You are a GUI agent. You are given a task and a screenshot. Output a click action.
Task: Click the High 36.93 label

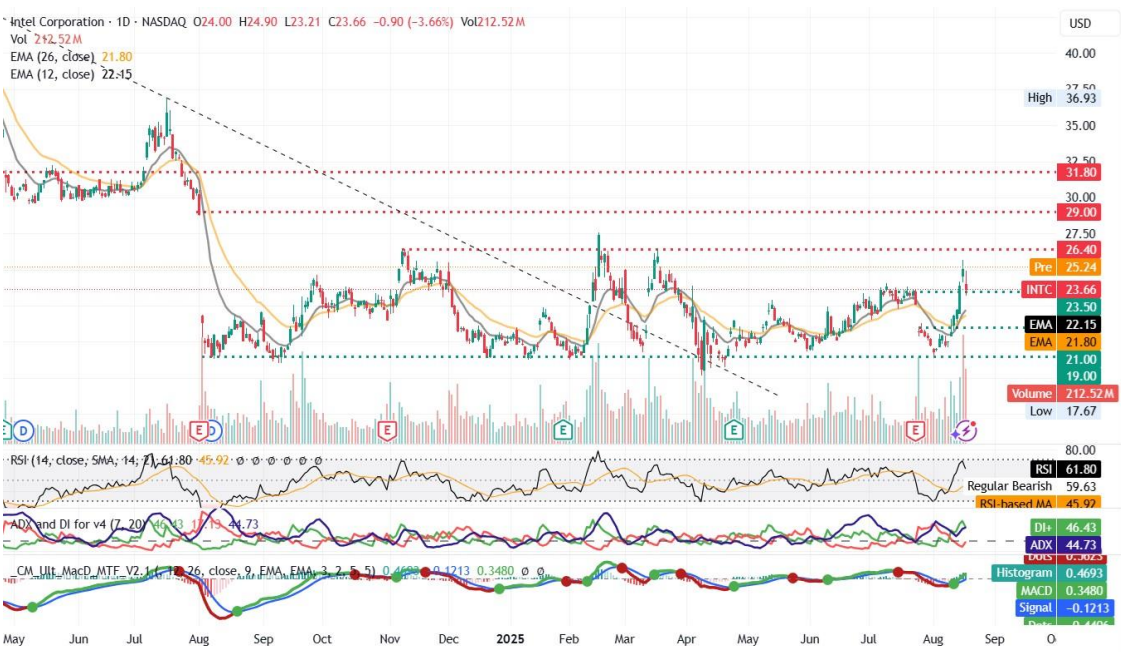[1062, 98]
